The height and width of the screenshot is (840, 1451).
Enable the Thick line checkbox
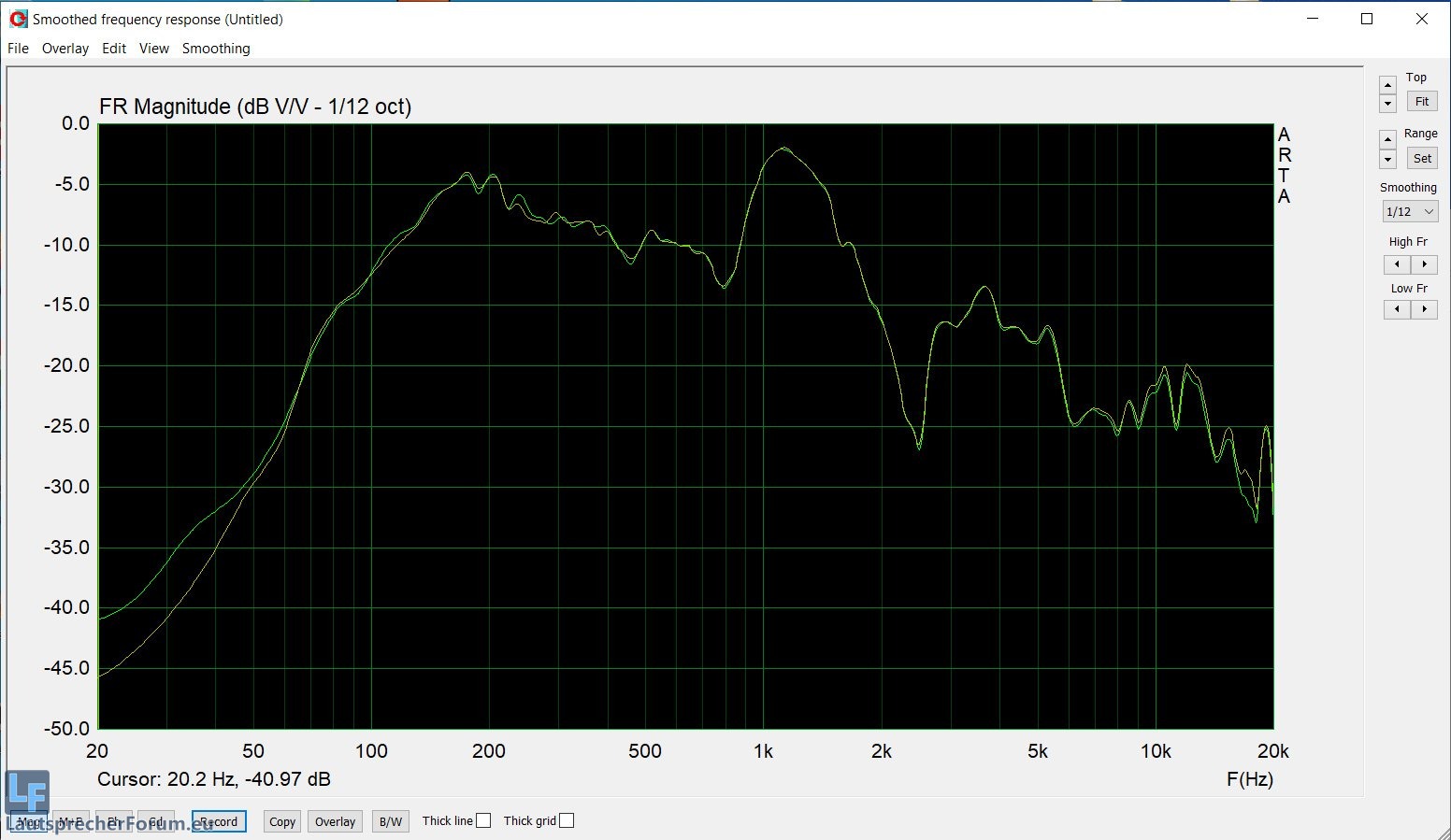(483, 820)
